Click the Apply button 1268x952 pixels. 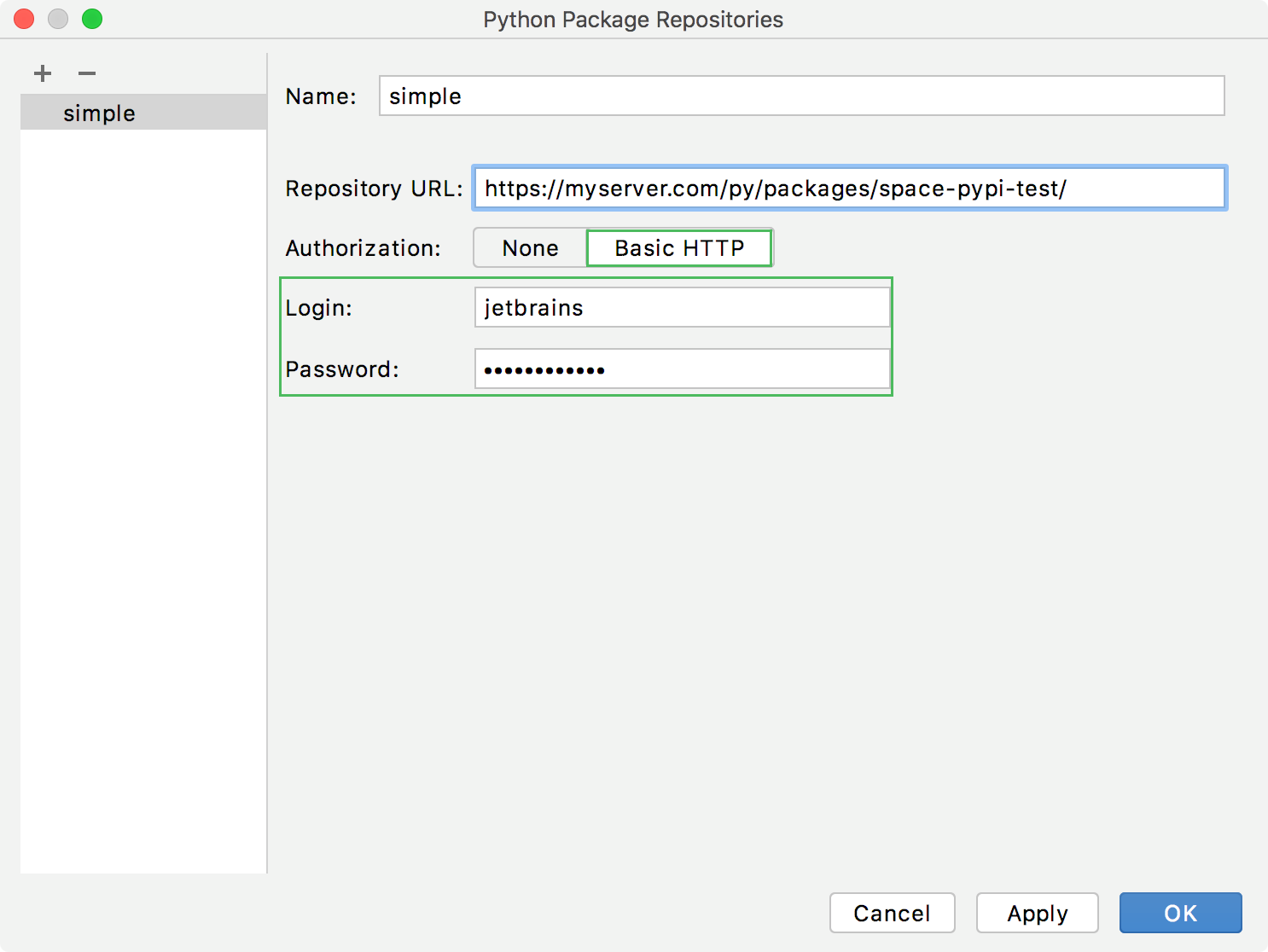tap(1037, 913)
